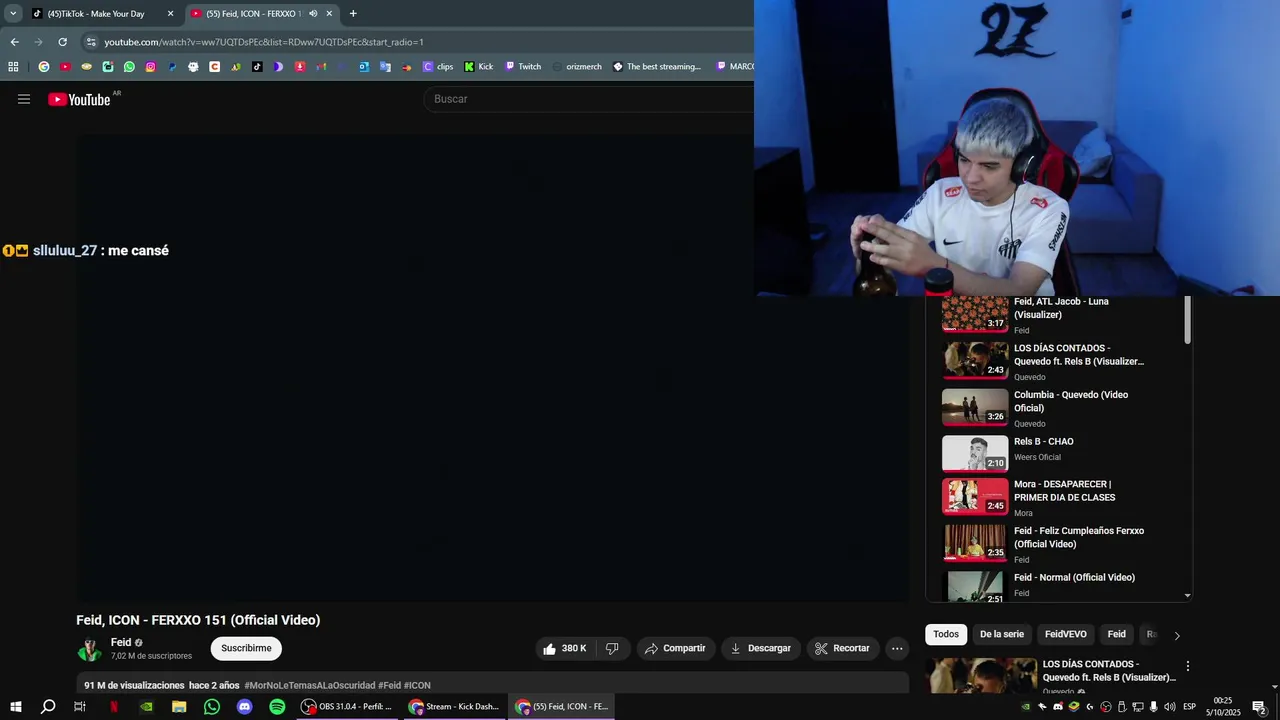Image resolution: width=1280 pixels, height=720 pixels.
Task: Click the YouTube logo to go home
Action: click(79, 99)
